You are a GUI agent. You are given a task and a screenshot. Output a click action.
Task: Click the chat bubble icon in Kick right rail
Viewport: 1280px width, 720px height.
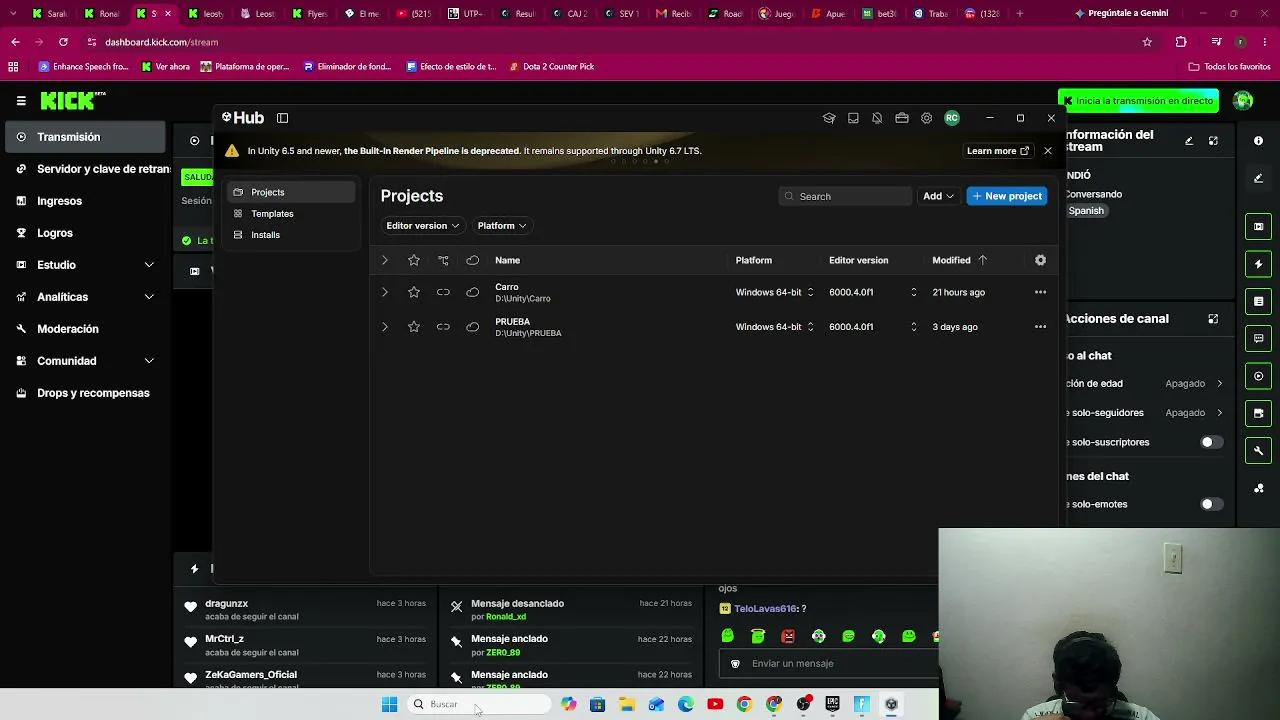click(x=1258, y=339)
